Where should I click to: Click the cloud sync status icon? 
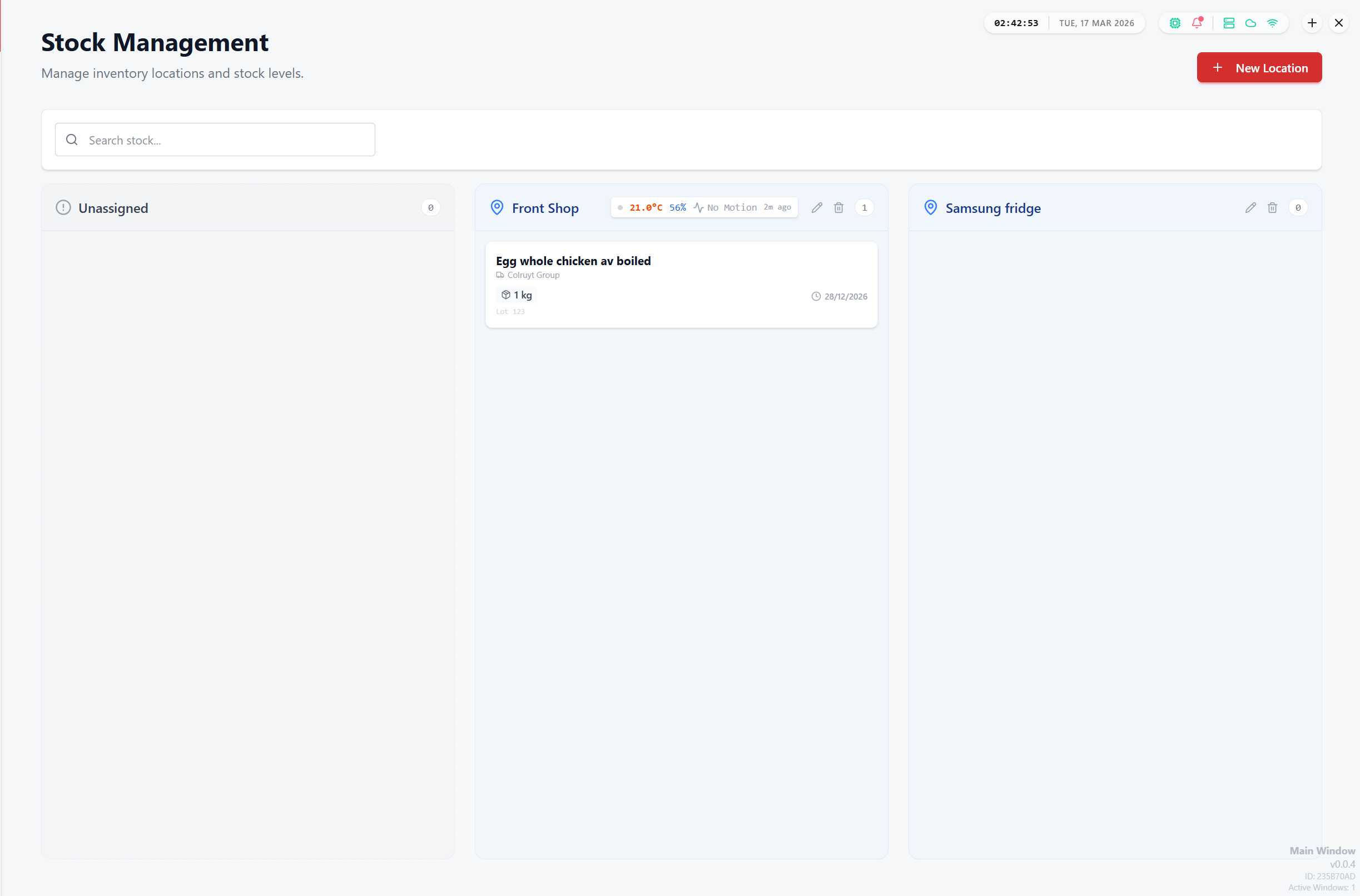[1250, 23]
